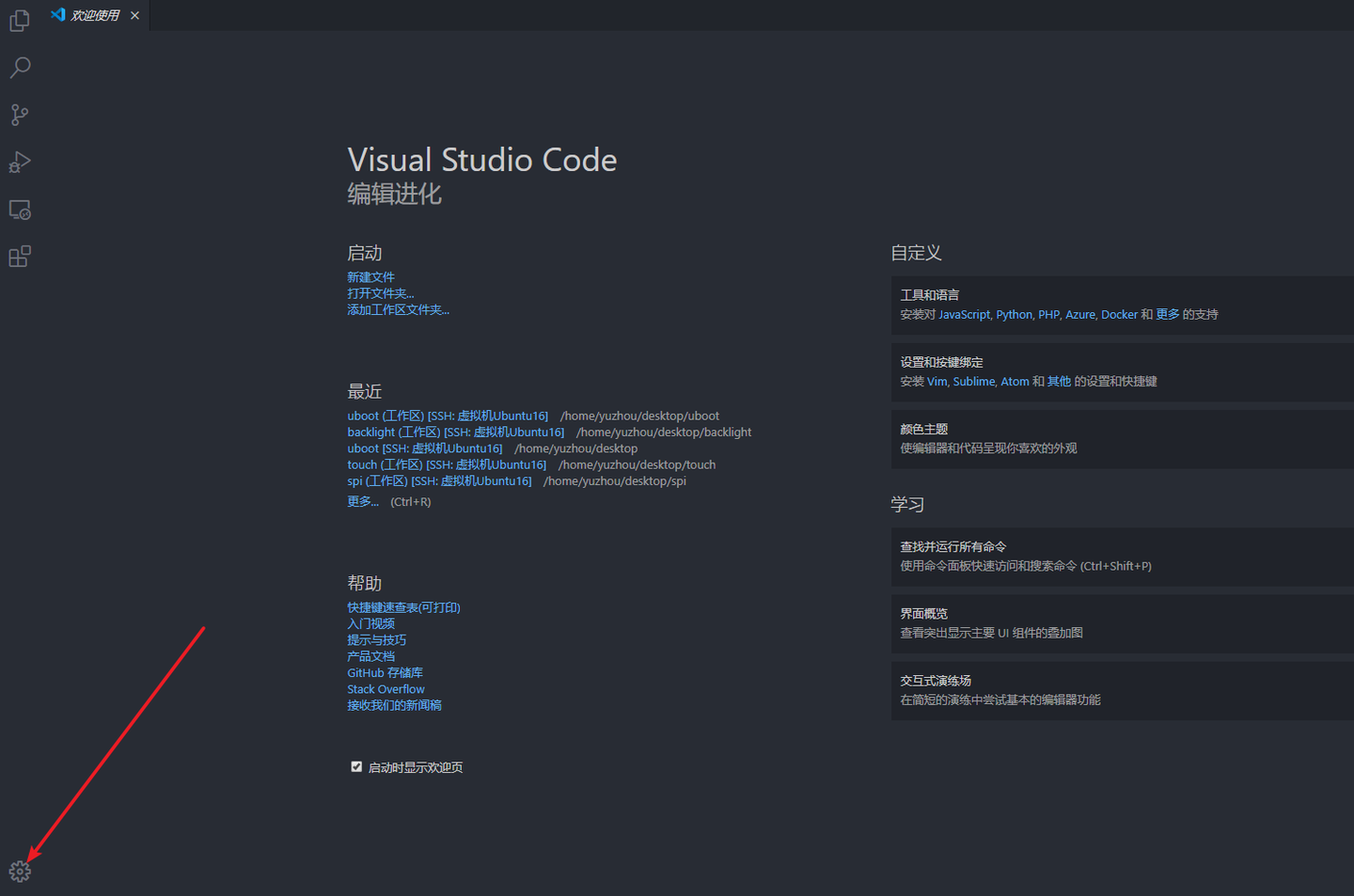Open the Remote Explorer view
The width and height of the screenshot is (1354, 896).
coord(20,209)
